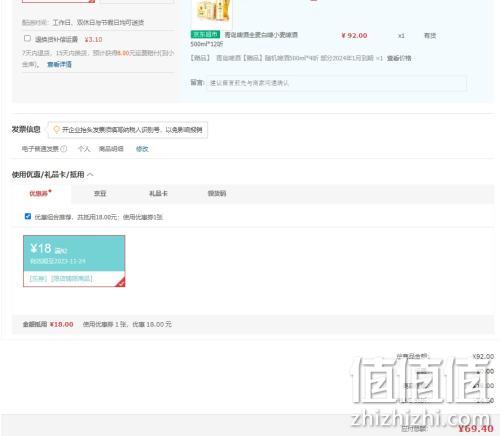The width and height of the screenshot is (500, 436).
Task: Enable the 退换货补偿运费 ¥3.10 checkbox
Action: pyautogui.click(x=27, y=38)
